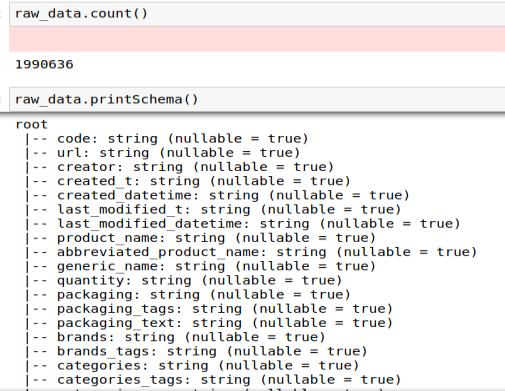Click the 'root' line of schema output
Viewport: 505px width, 391px height.
32,124
